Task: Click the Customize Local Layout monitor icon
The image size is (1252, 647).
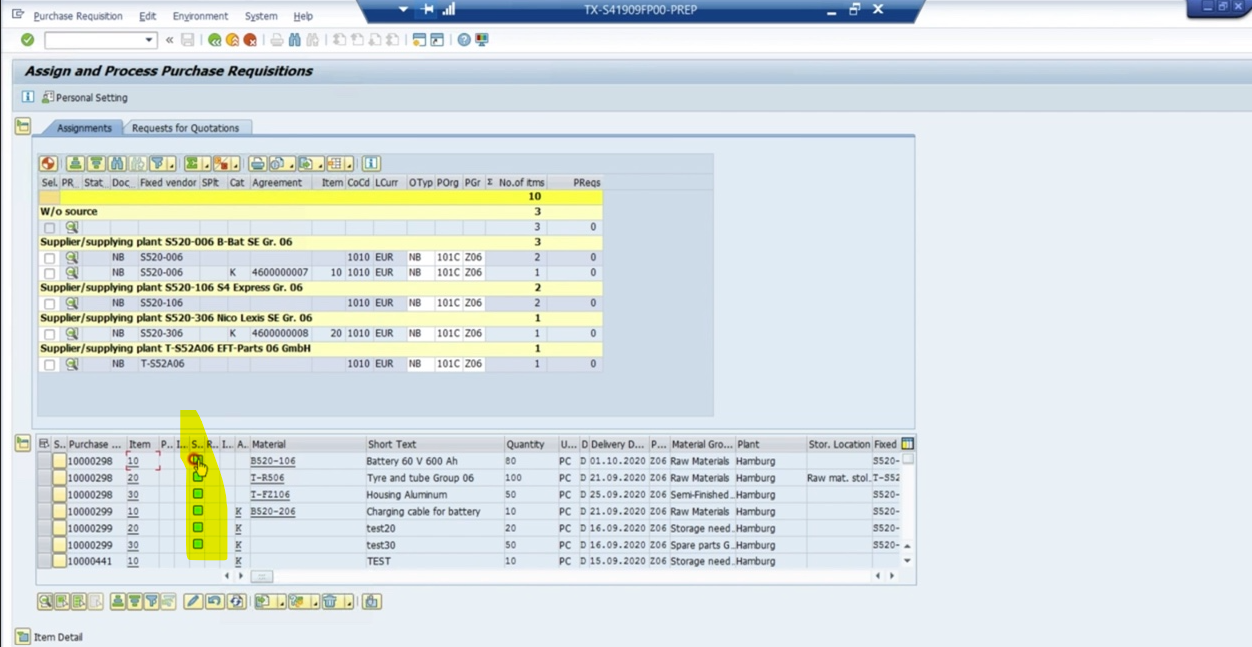Action: point(482,40)
